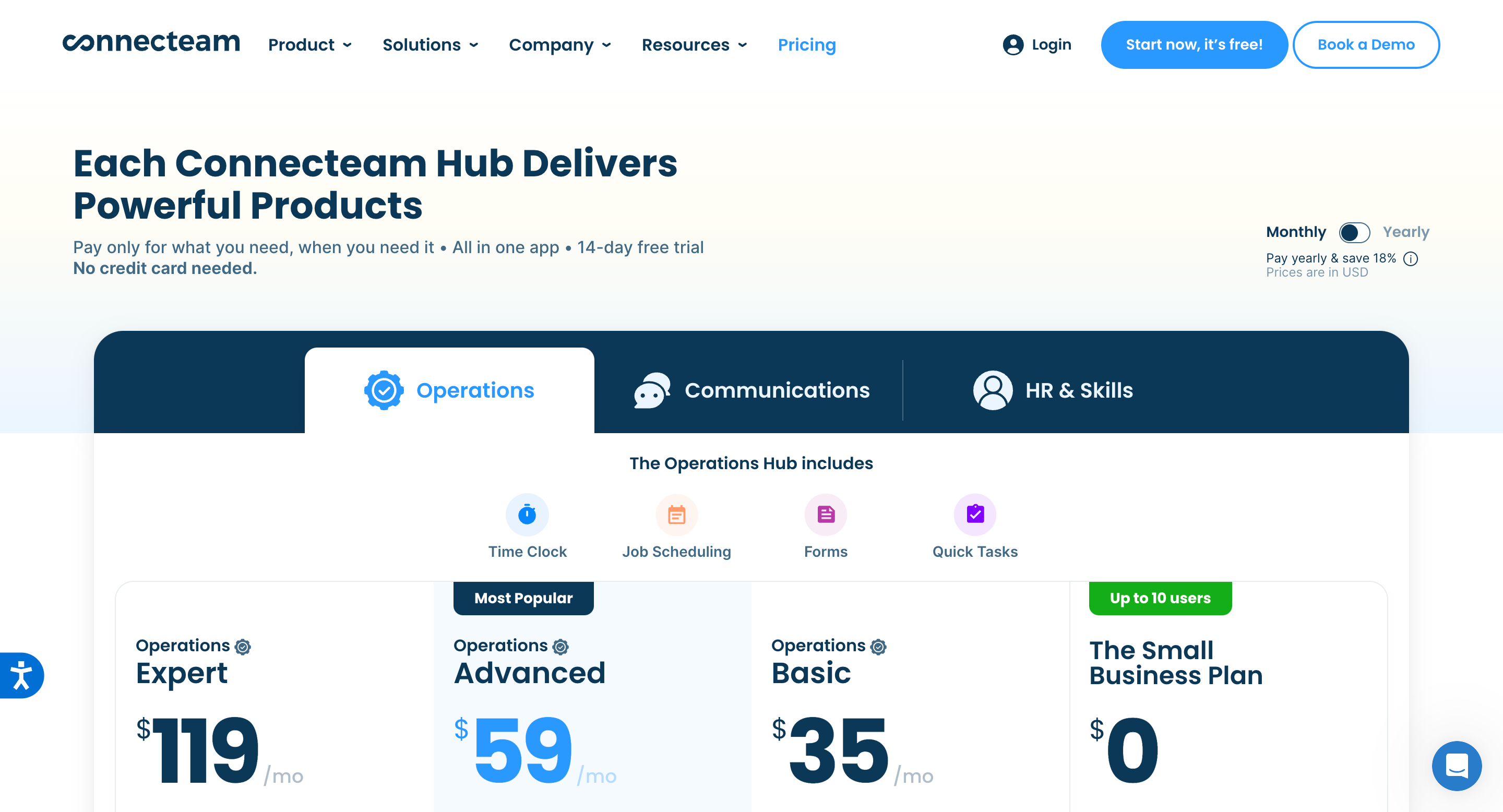The image size is (1503, 812).
Task: Click Start now, it's free! button
Action: coord(1194,45)
